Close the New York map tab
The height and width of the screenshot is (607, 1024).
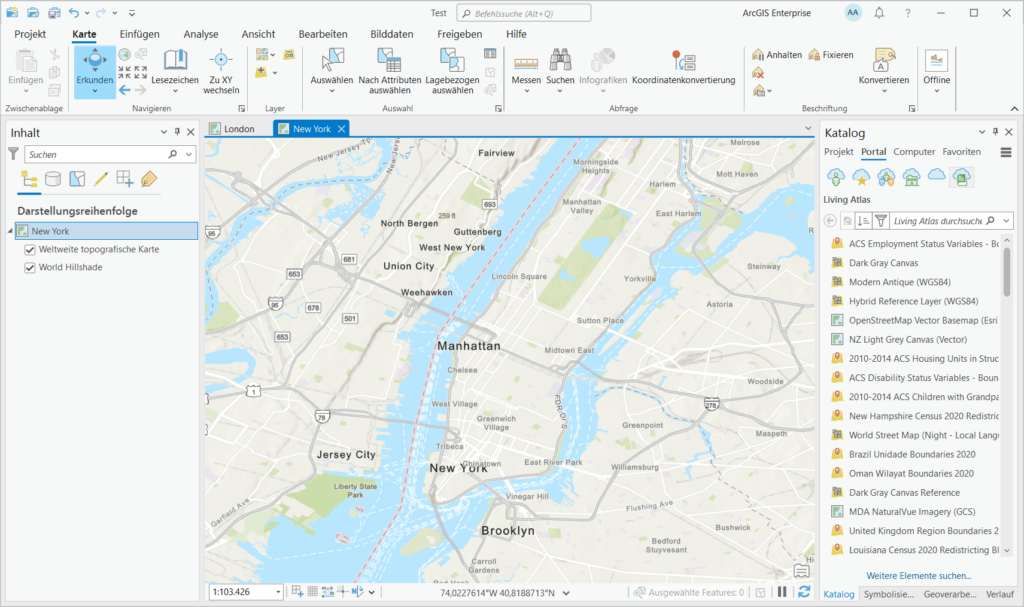coord(342,129)
